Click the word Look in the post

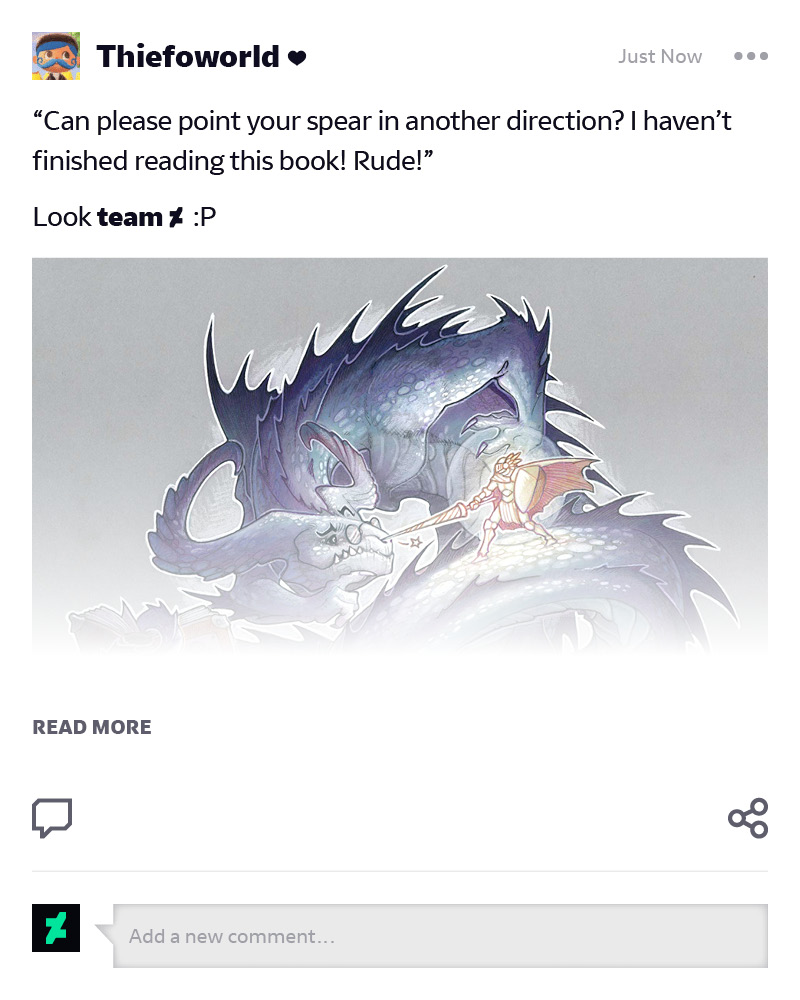(62, 217)
